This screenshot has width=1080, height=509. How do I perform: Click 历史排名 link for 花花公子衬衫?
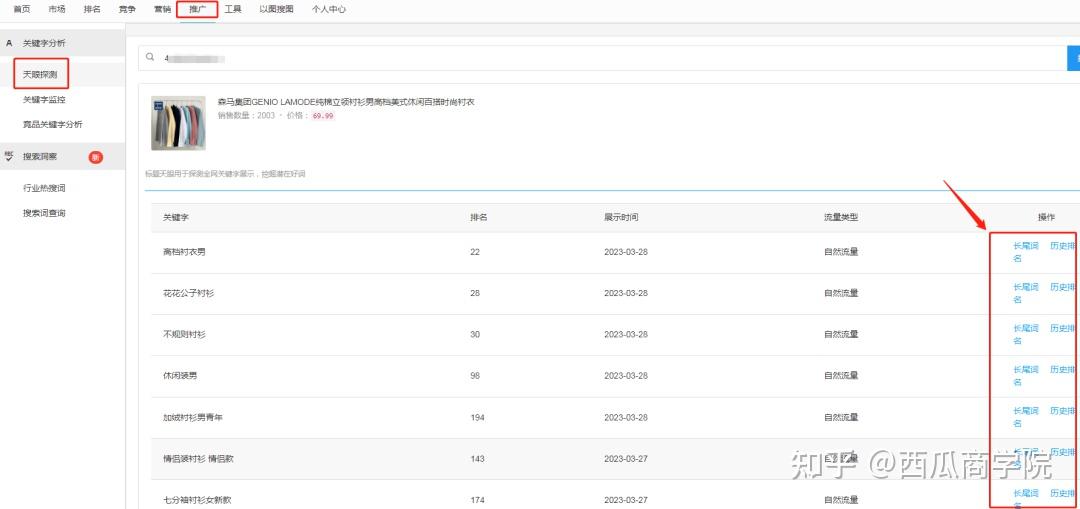tap(1062, 287)
